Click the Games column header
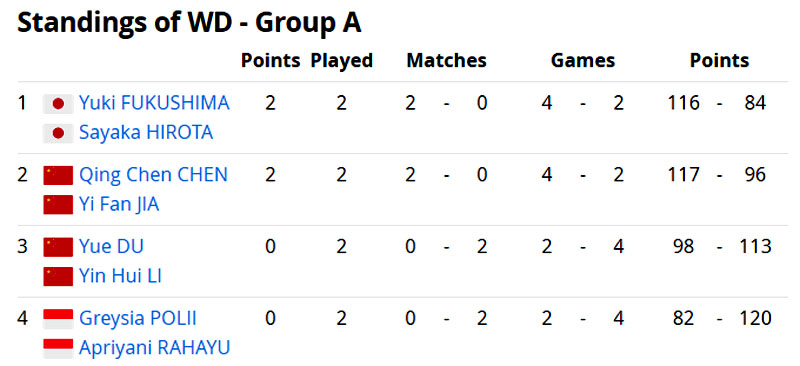The width and height of the screenshot is (800, 366). (x=583, y=61)
